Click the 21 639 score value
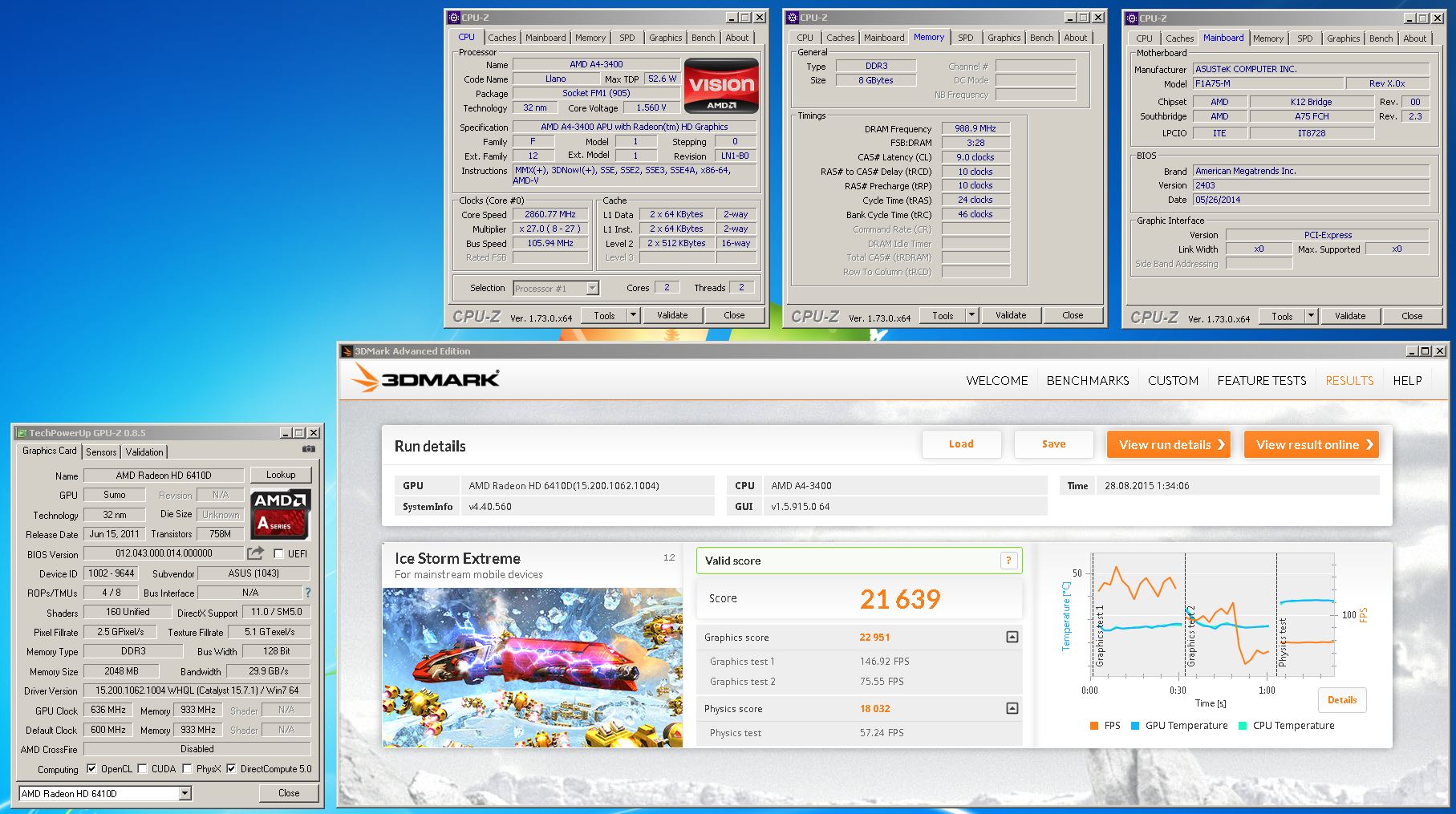Screen dimensions: 1456x814 point(900,599)
